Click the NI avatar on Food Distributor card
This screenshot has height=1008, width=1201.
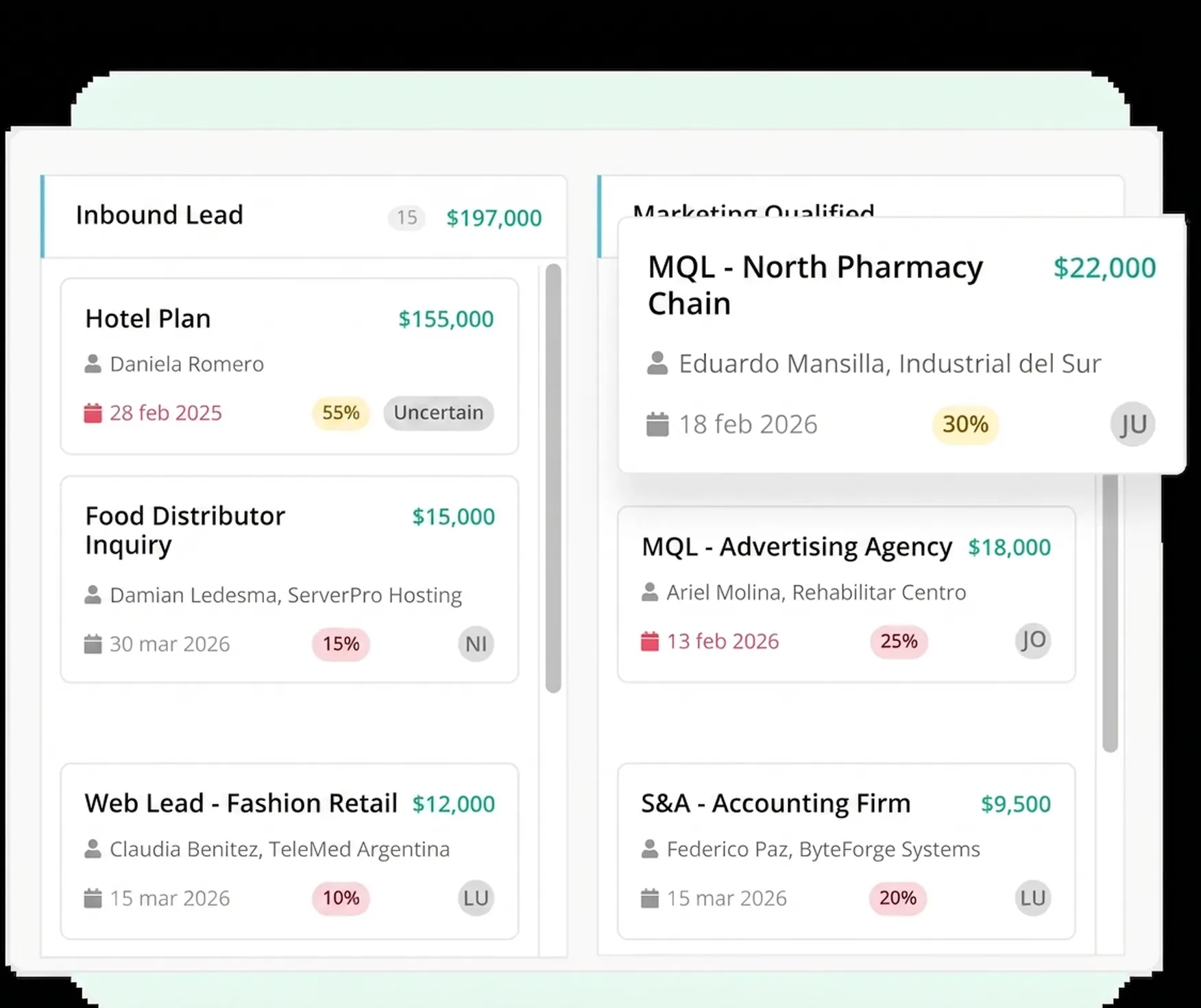(476, 644)
